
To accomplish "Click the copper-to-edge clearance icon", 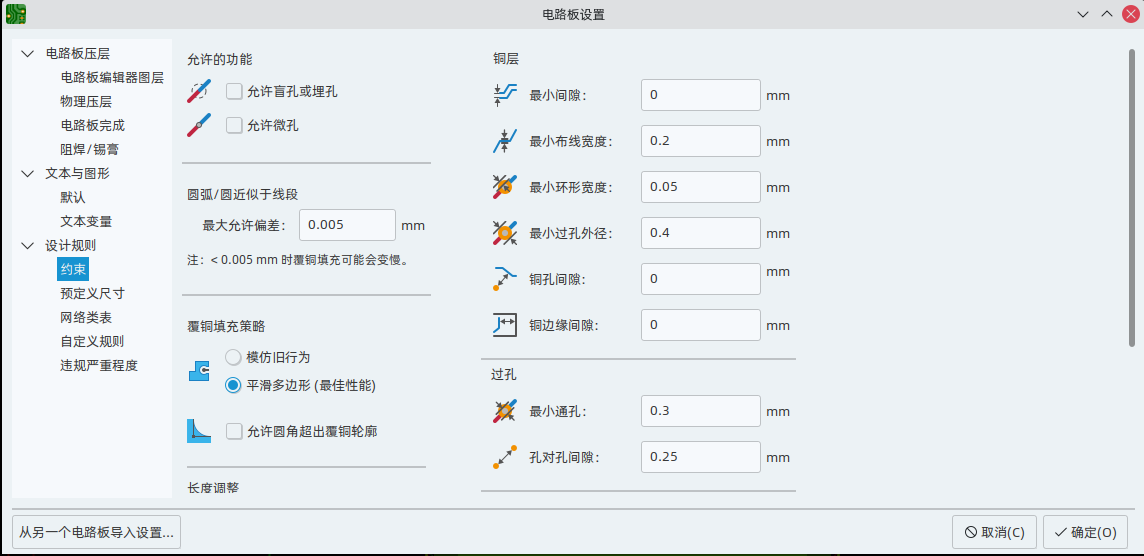I will click(505, 325).
